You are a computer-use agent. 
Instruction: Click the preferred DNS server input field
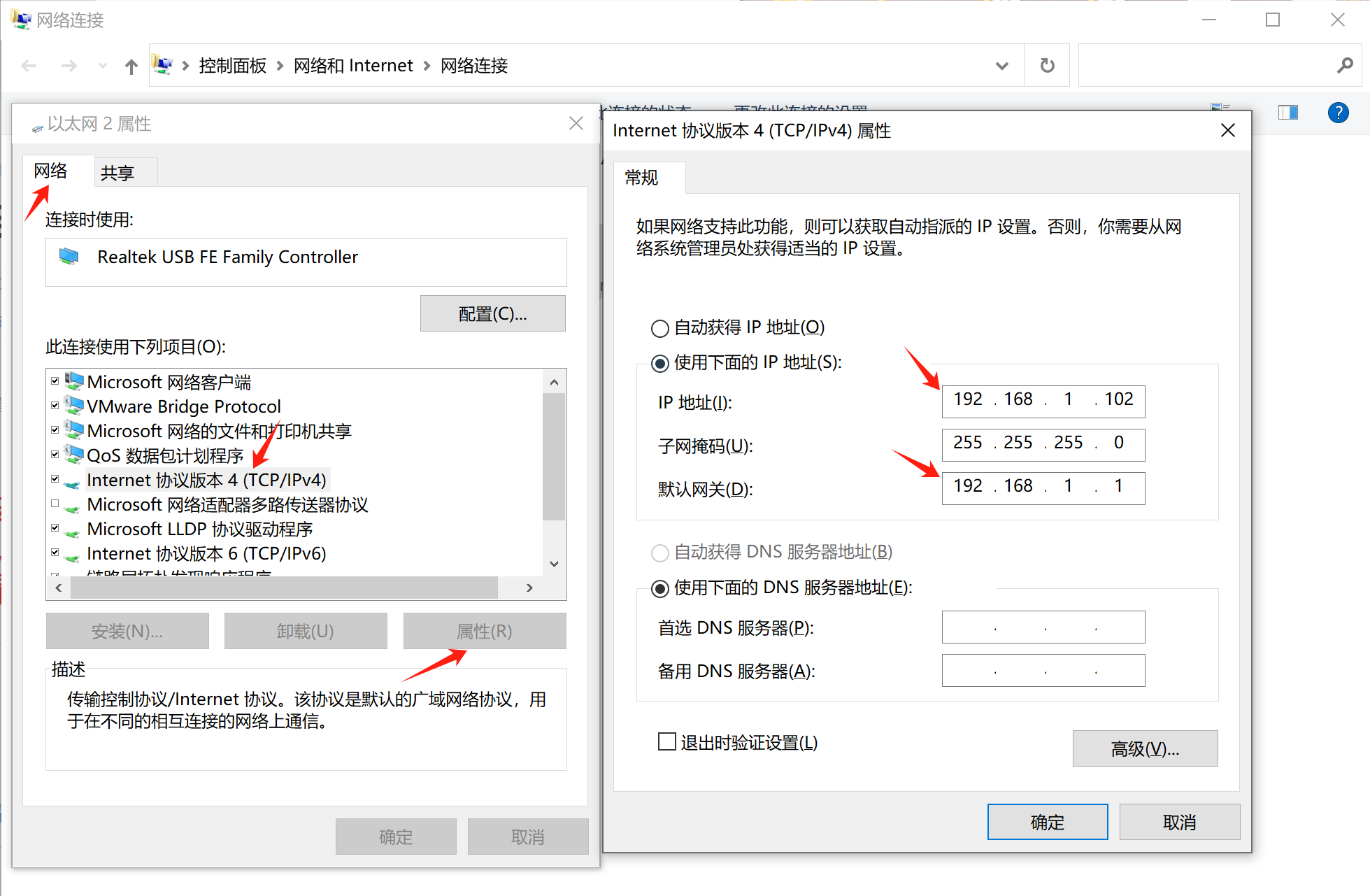click(1043, 627)
